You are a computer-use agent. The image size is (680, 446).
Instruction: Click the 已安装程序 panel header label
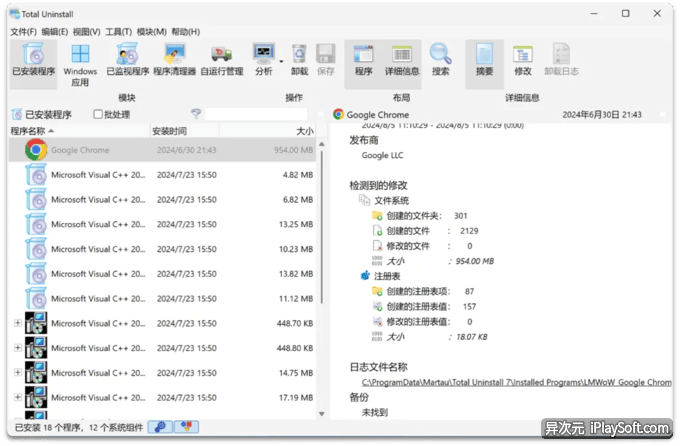click(x=48, y=115)
